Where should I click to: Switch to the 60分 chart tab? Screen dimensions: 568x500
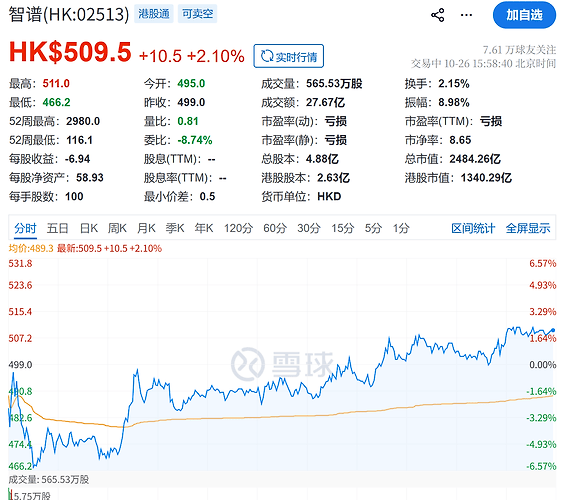[x=275, y=228]
